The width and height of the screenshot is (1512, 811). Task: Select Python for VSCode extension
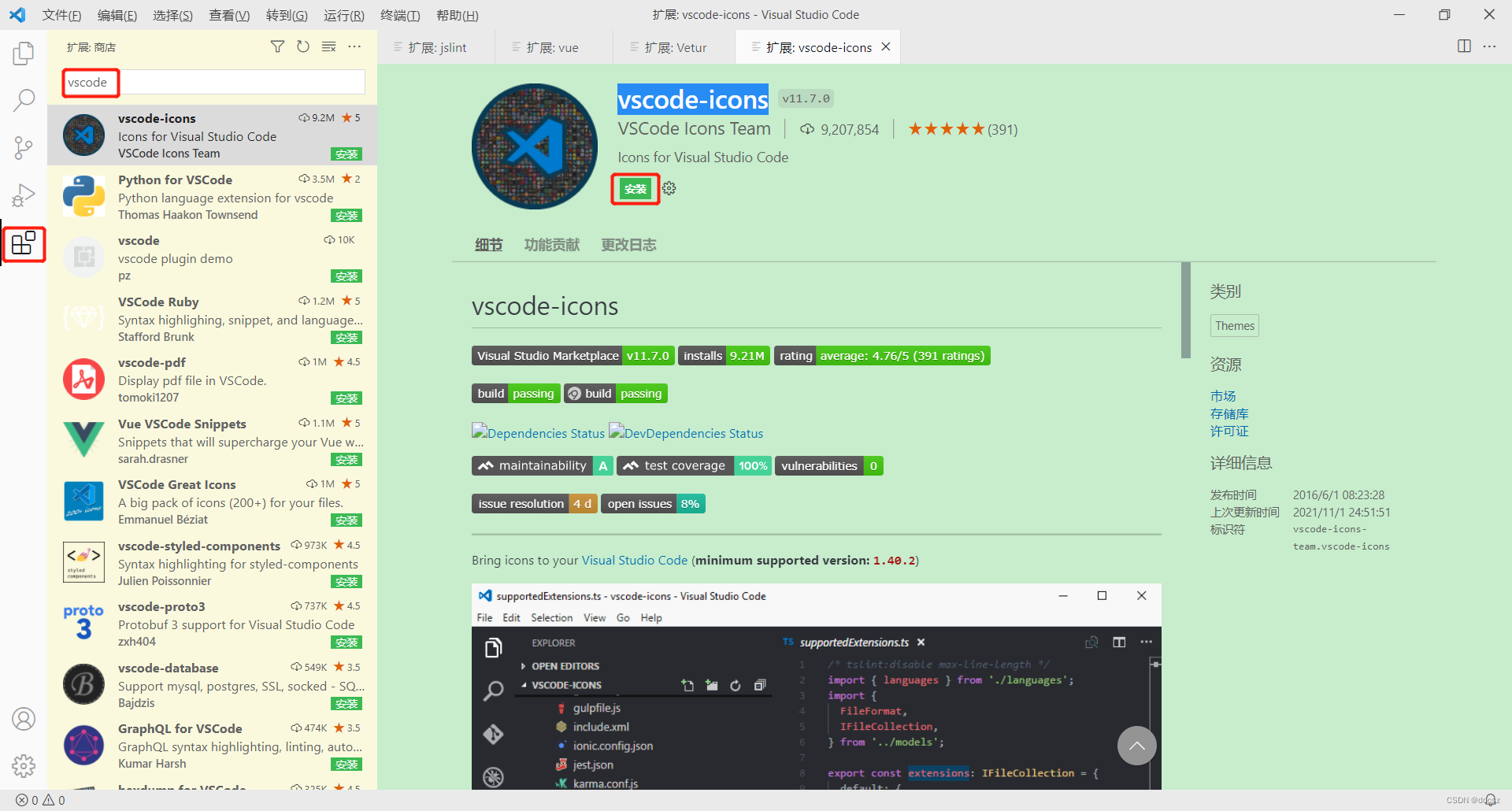[212, 197]
